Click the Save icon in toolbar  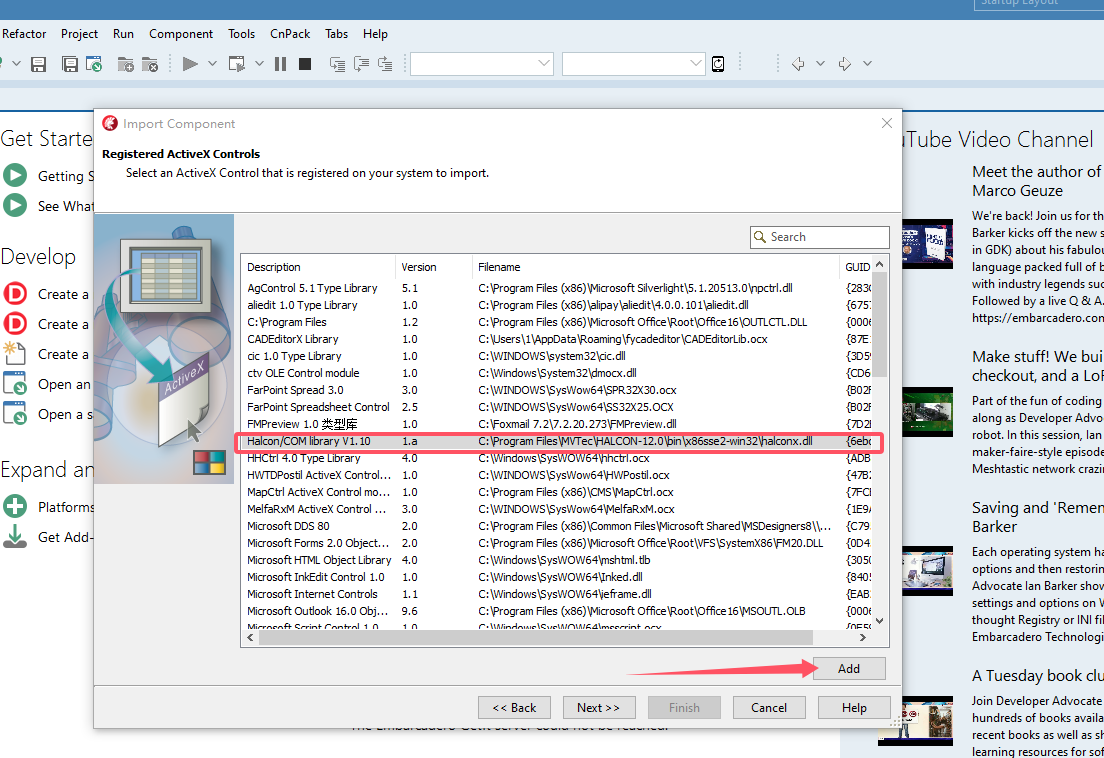pos(39,64)
